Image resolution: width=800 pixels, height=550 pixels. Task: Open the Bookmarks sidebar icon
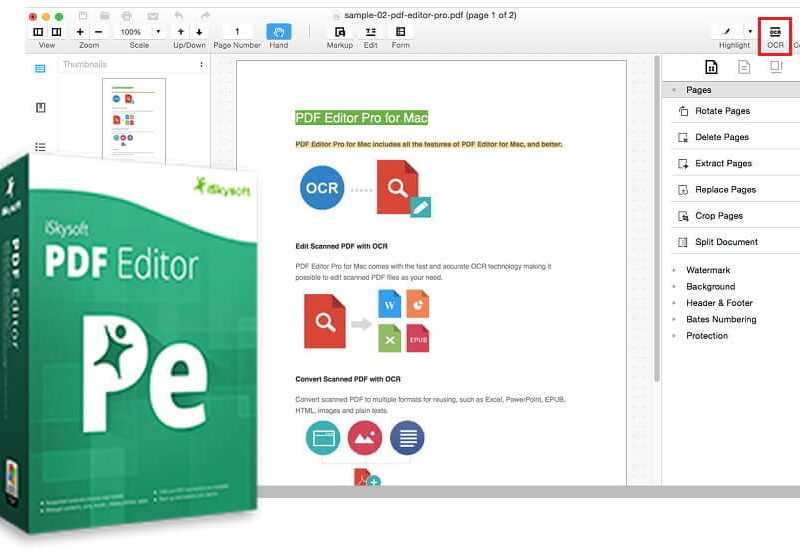(x=40, y=107)
